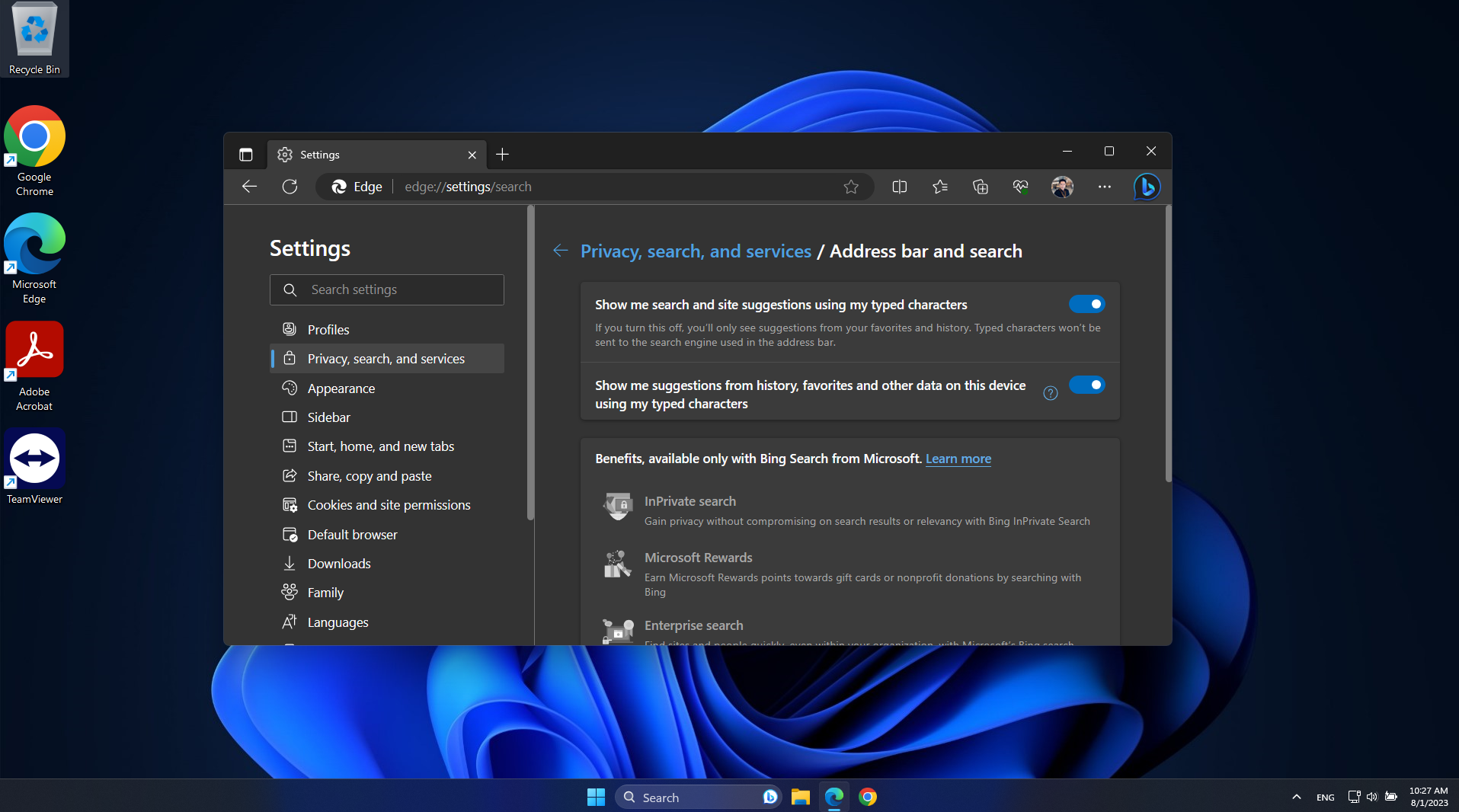Open Appearance settings section

coord(387,388)
